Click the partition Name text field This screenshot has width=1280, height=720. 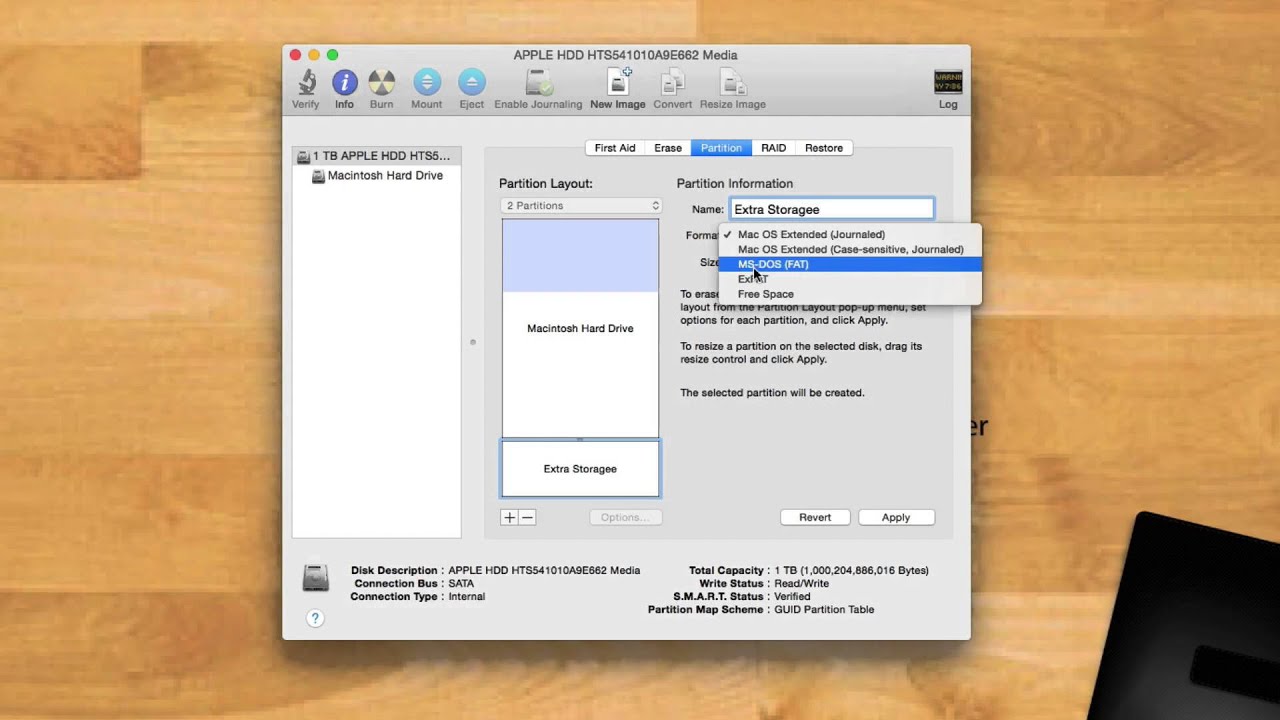pyautogui.click(x=832, y=209)
